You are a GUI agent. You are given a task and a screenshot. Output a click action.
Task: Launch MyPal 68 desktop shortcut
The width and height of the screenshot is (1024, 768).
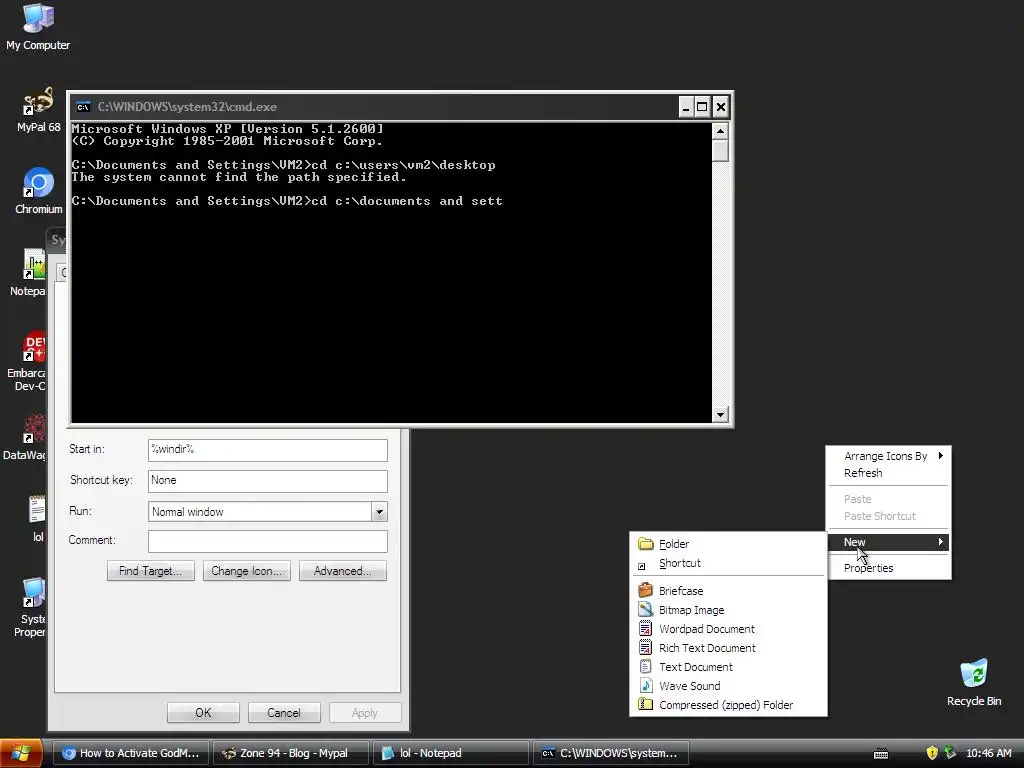click(38, 110)
